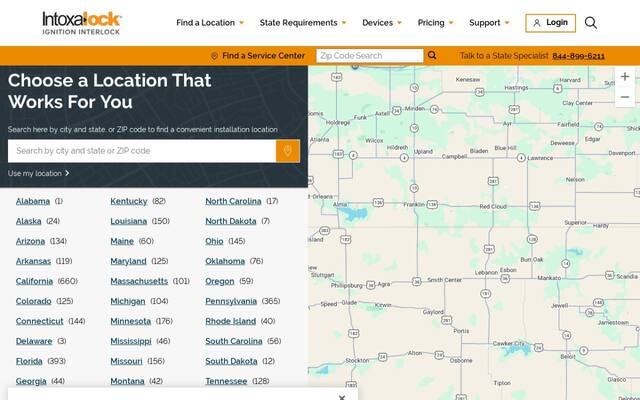The width and height of the screenshot is (640, 400).
Task: Select Arizona from state list
Action: pyautogui.click(x=30, y=241)
